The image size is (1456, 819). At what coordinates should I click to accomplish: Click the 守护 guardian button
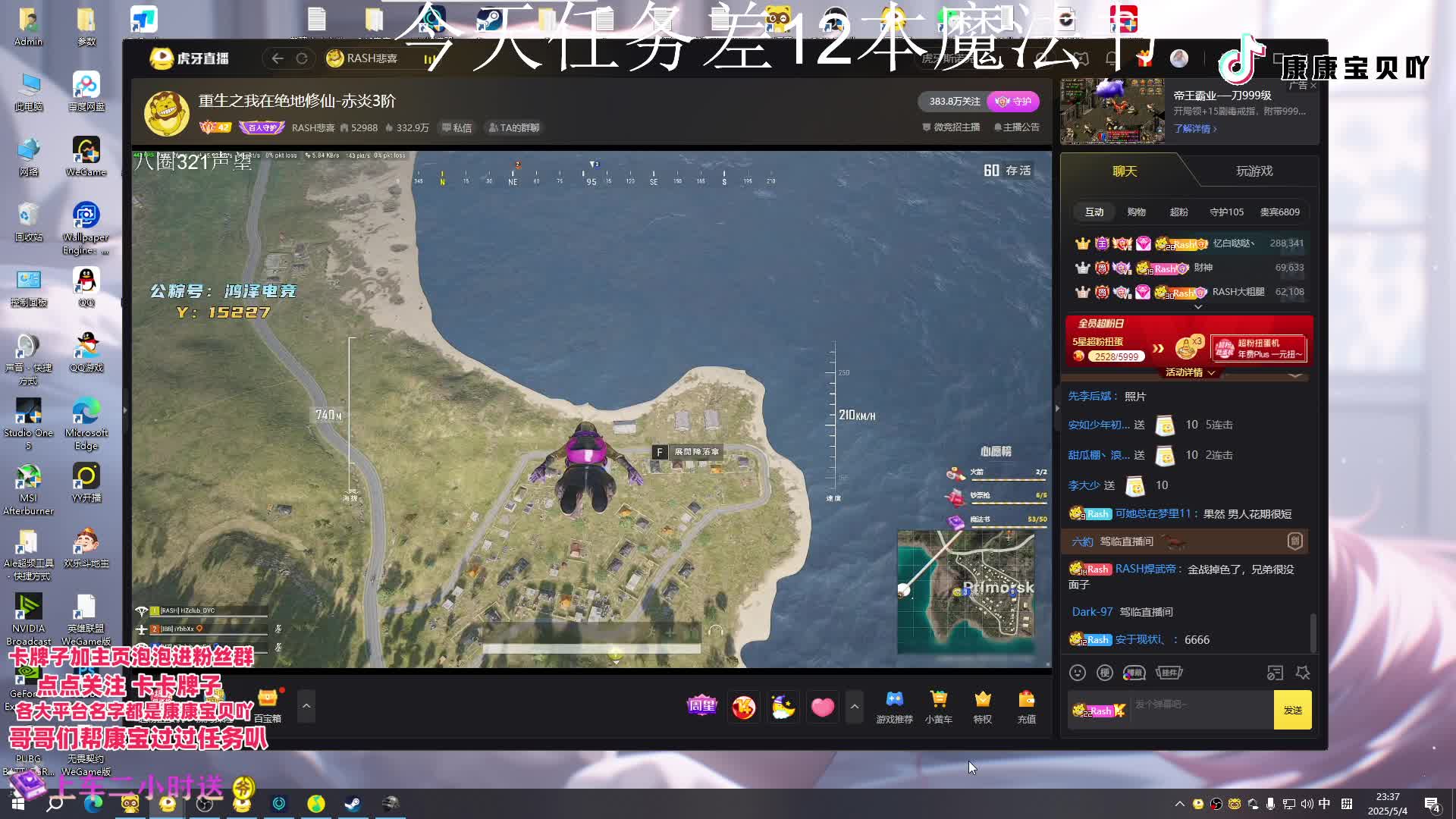(1013, 101)
